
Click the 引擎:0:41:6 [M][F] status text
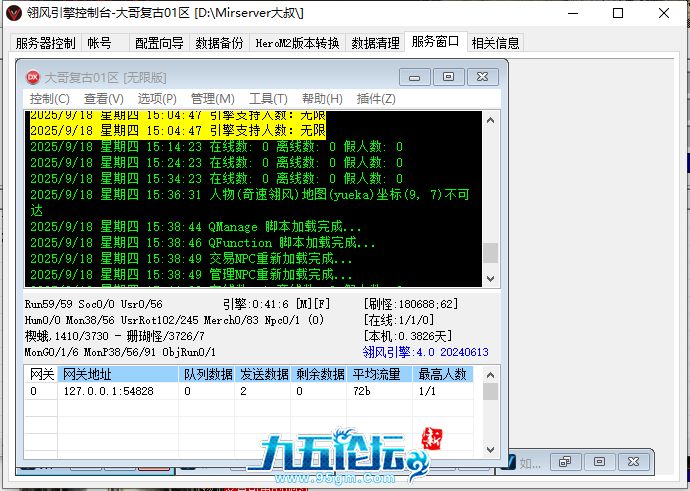(276, 304)
